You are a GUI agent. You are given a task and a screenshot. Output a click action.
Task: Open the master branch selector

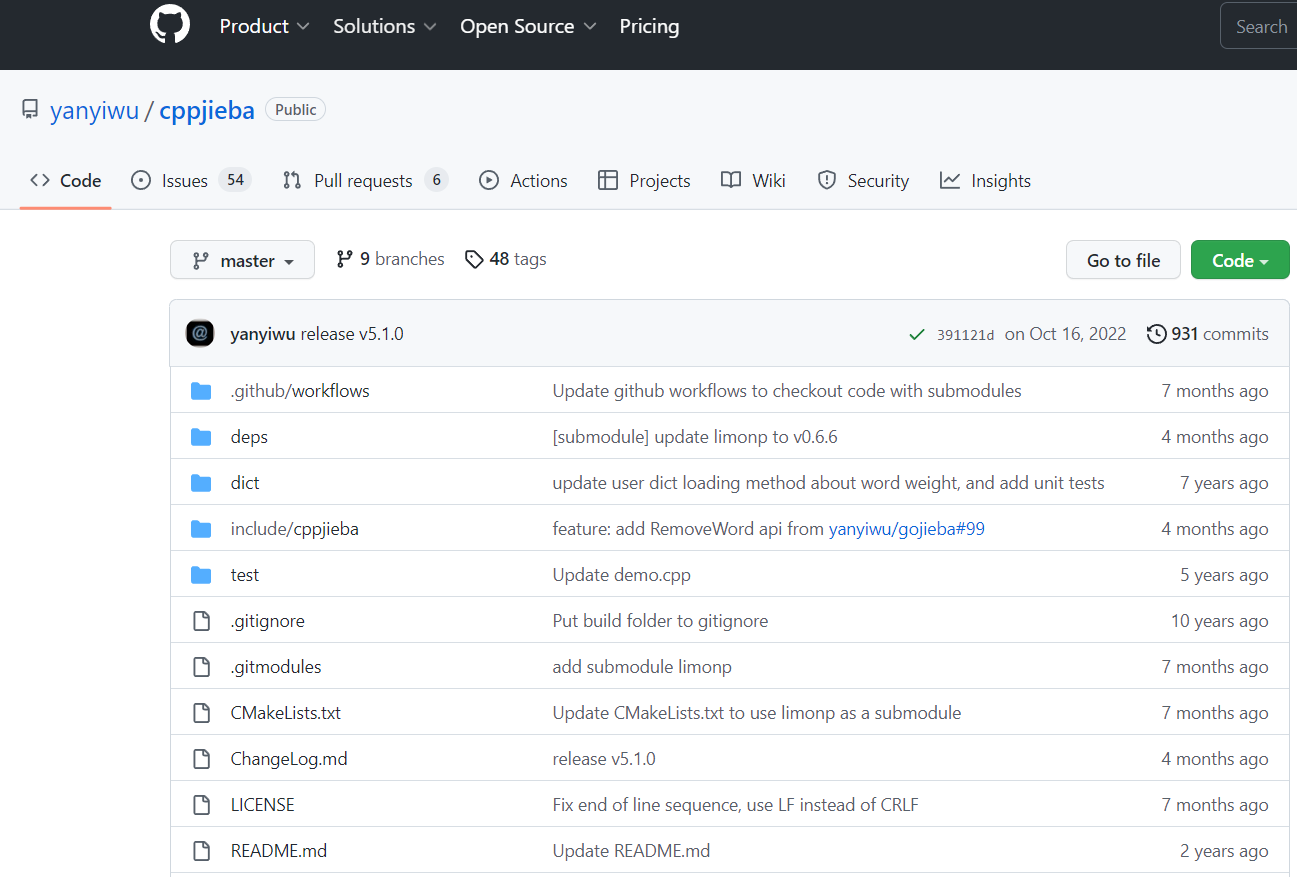click(242, 260)
